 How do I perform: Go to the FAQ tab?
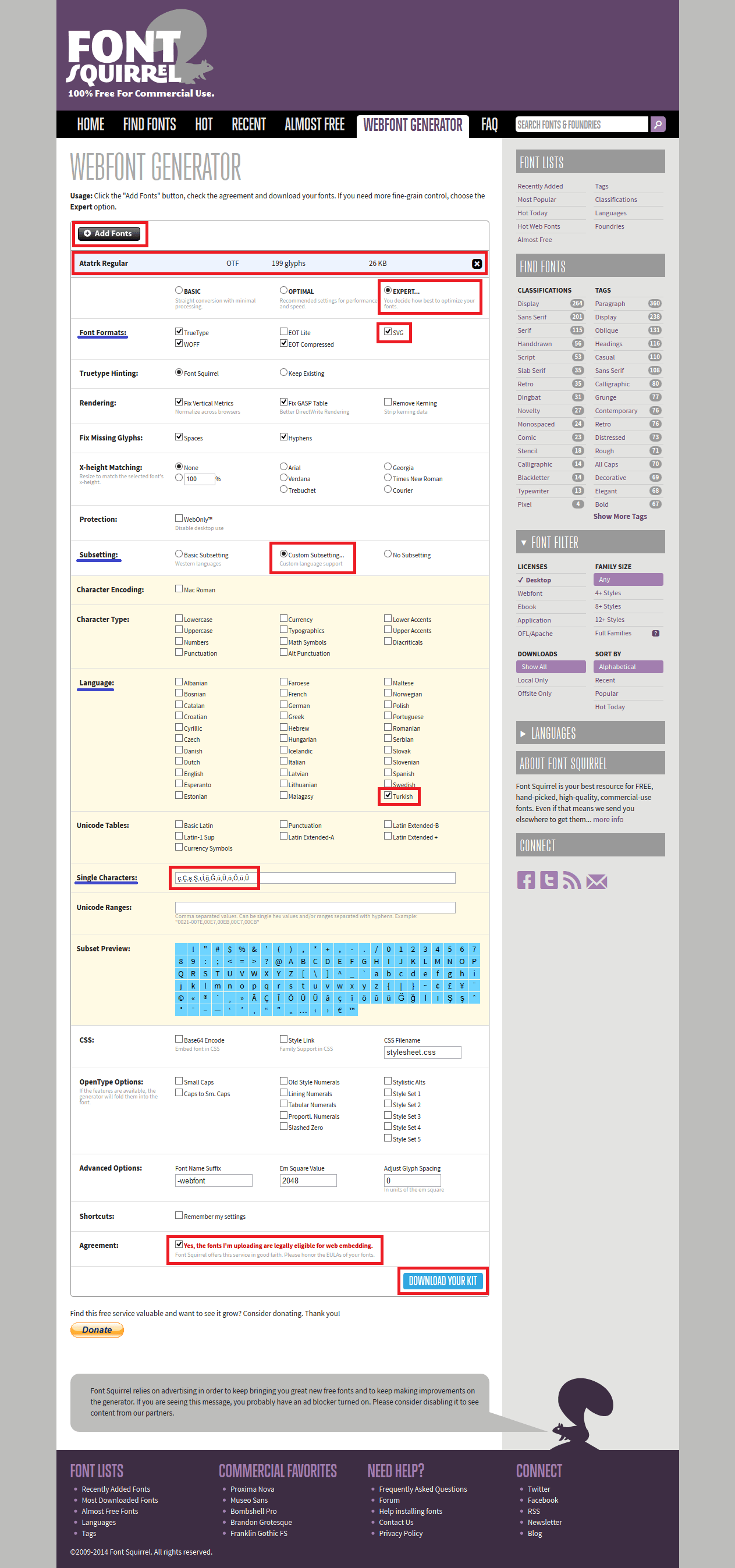click(x=489, y=125)
